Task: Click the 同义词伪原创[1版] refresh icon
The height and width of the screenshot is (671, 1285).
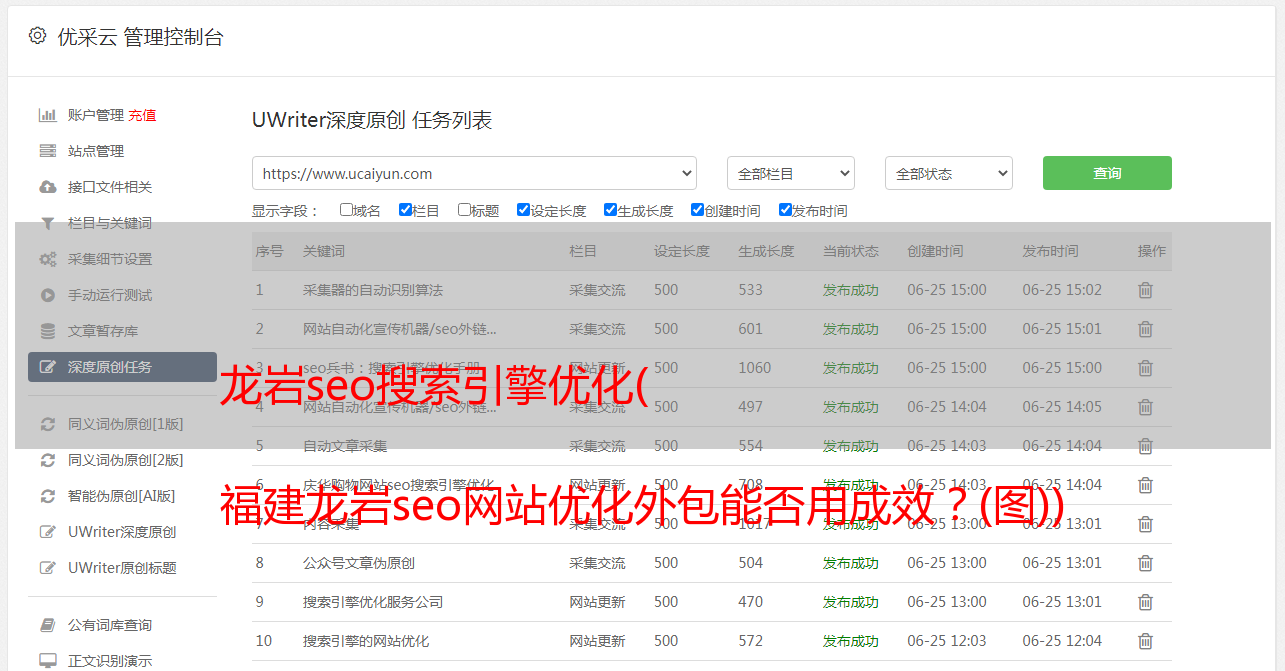Action: click(x=47, y=424)
